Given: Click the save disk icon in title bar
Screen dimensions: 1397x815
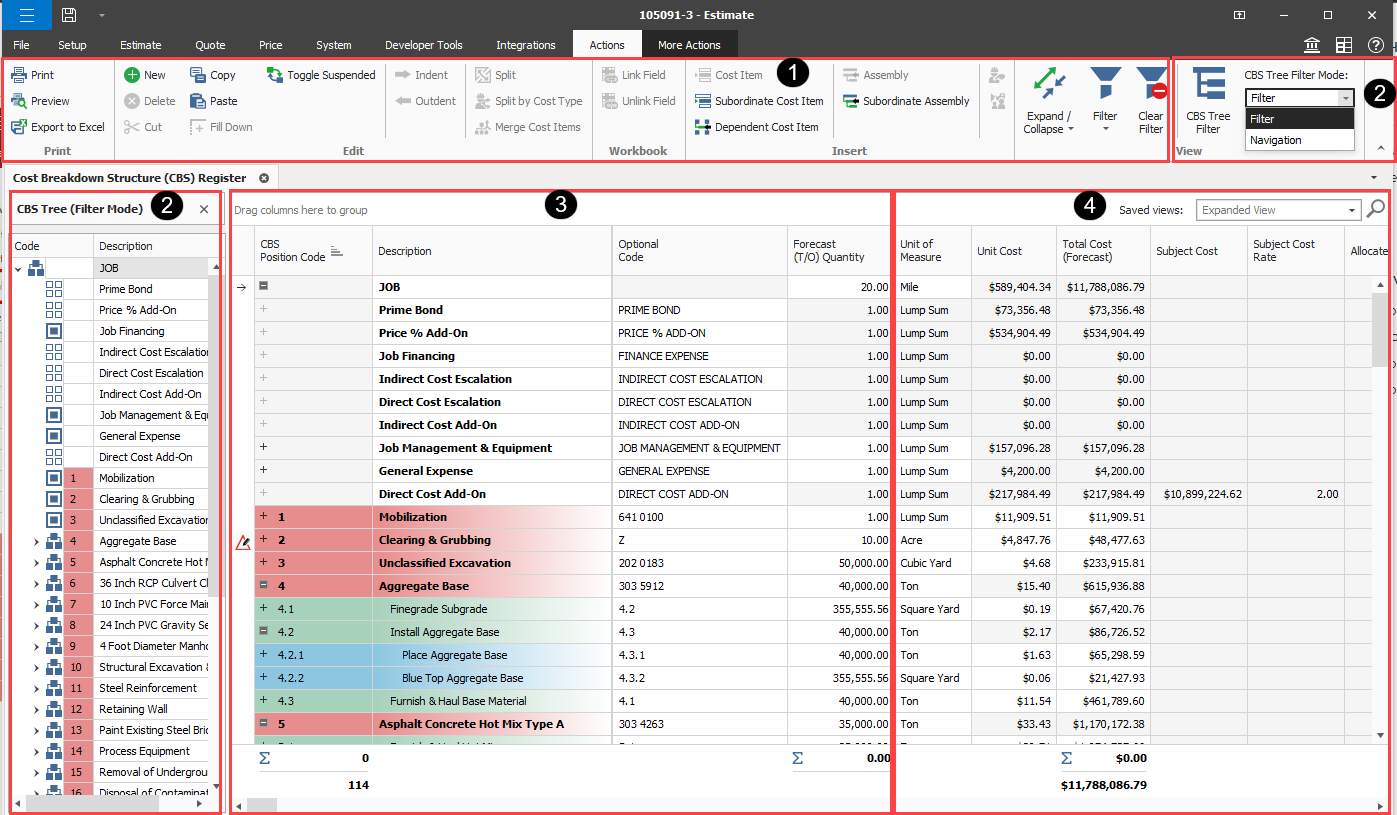Looking at the screenshot, I should pyautogui.click(x=69, y=15).
